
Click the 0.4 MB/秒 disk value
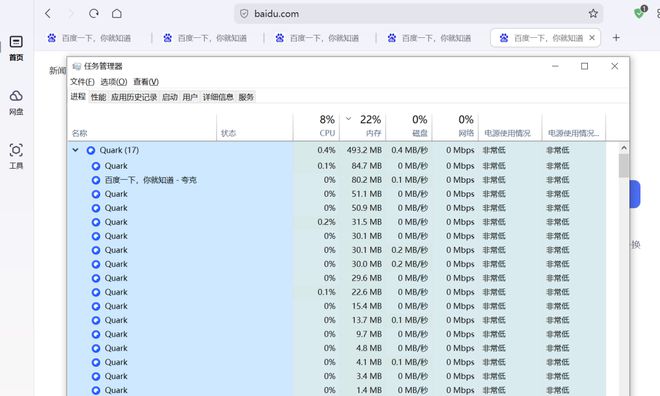point(410,150)
